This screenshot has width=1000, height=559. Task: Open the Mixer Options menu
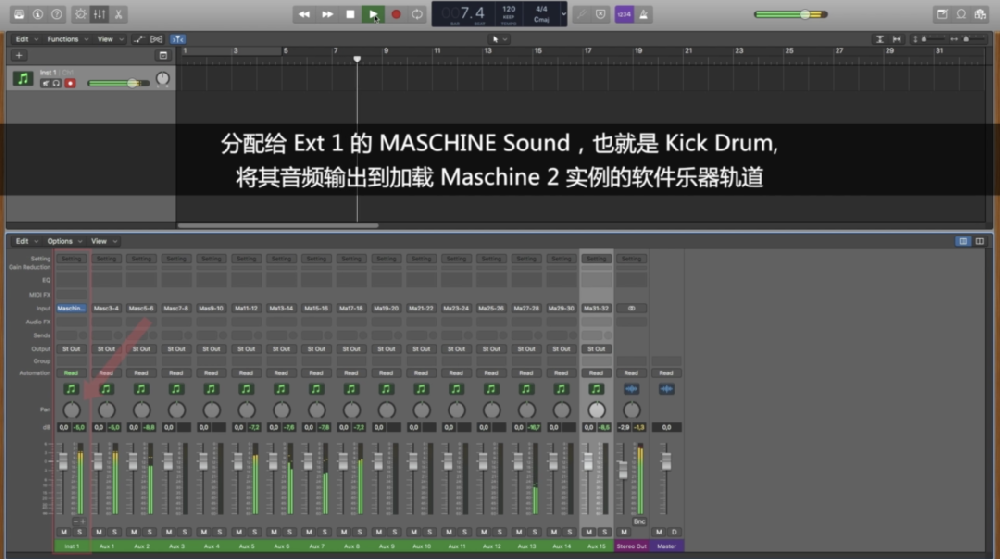click(x=64, y=242)
